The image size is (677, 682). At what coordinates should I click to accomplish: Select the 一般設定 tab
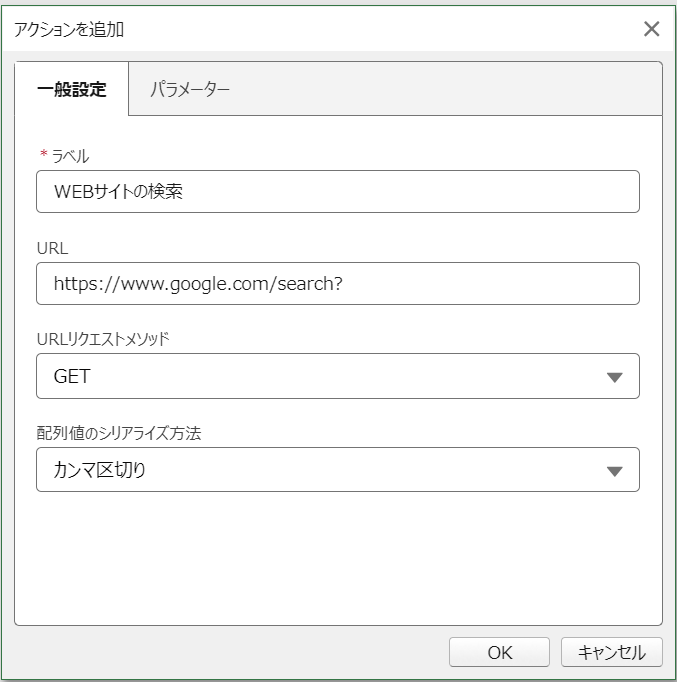72,89
